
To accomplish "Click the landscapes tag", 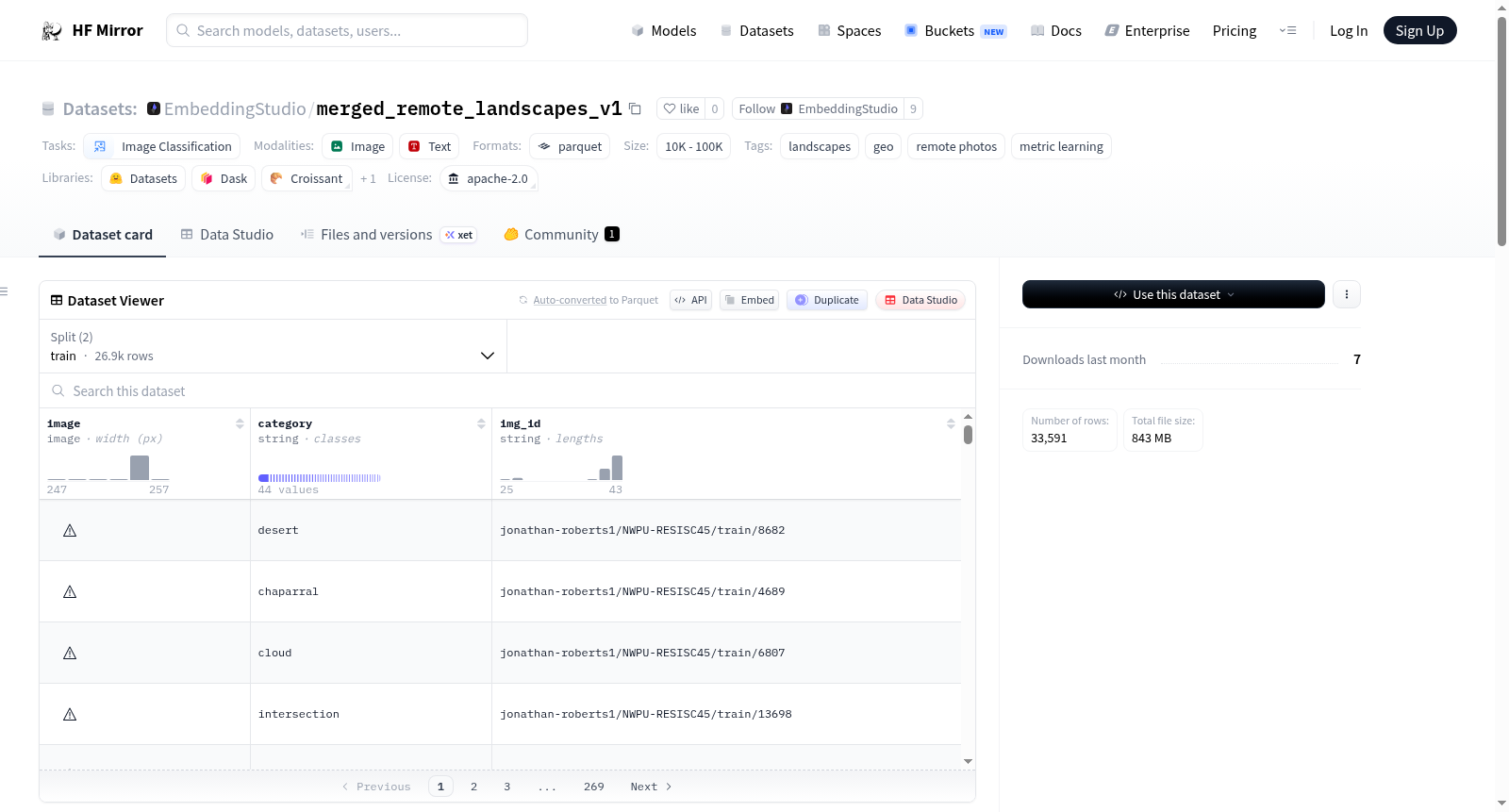I will (x=820, y=147).
